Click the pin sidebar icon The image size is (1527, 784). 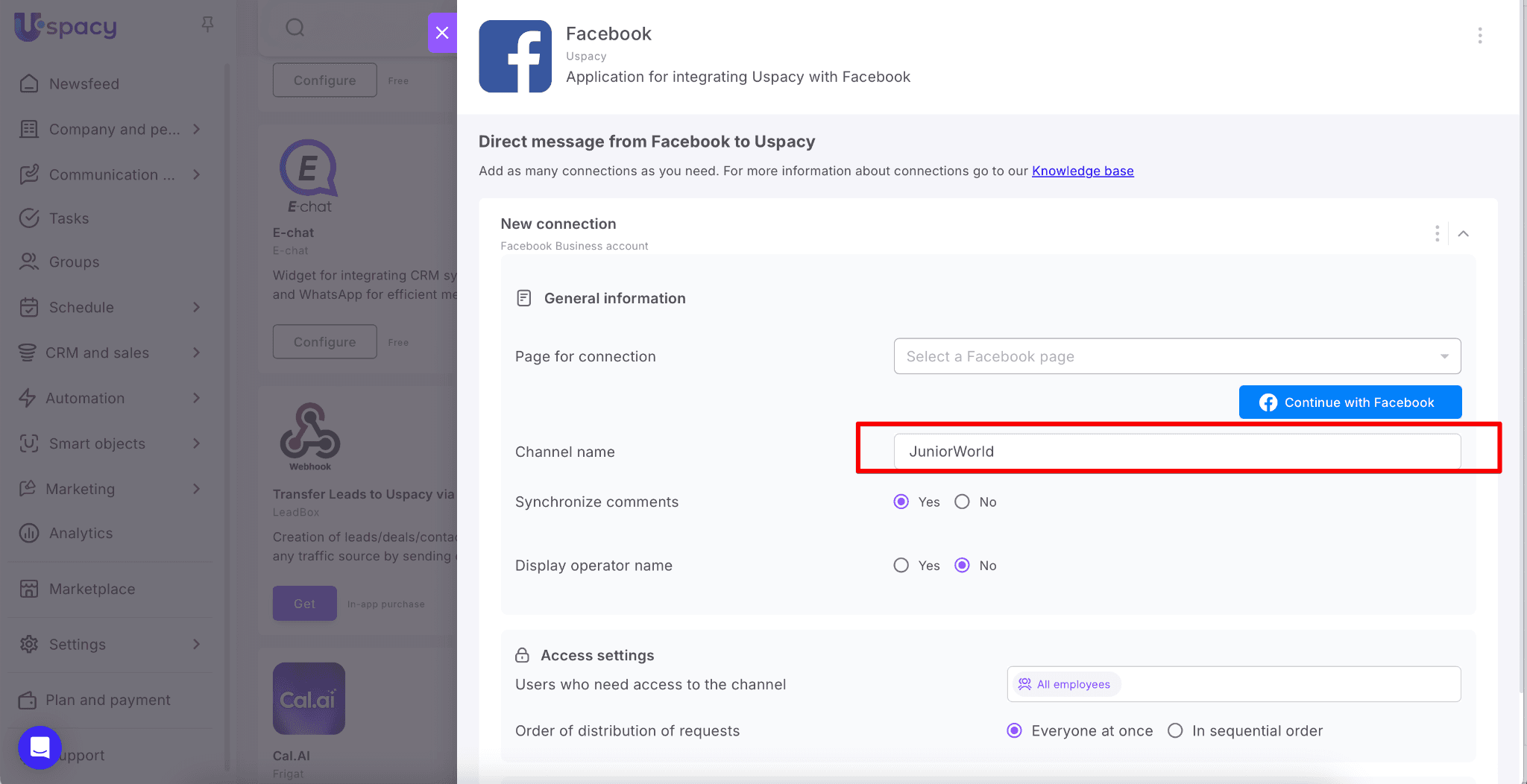tap(207, 25)
